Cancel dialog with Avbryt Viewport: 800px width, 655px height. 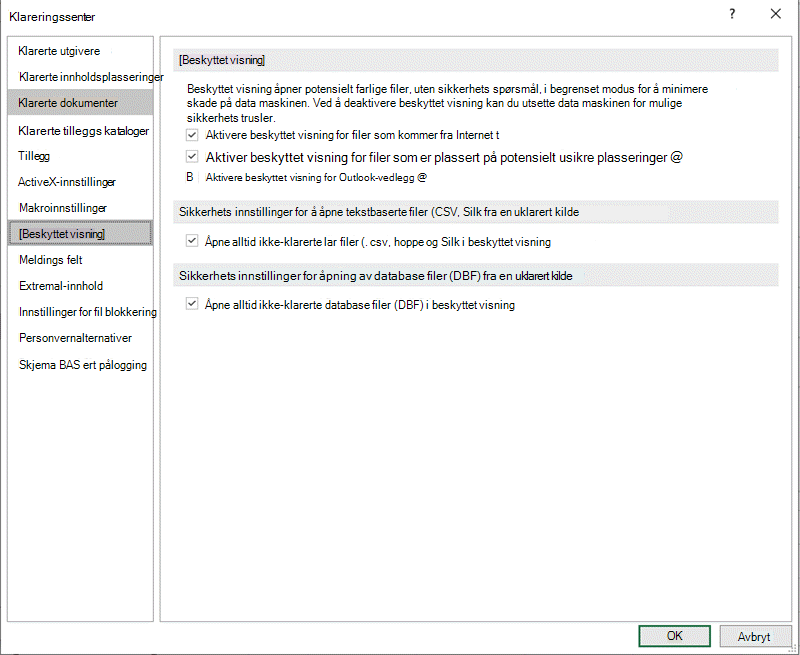755,637
